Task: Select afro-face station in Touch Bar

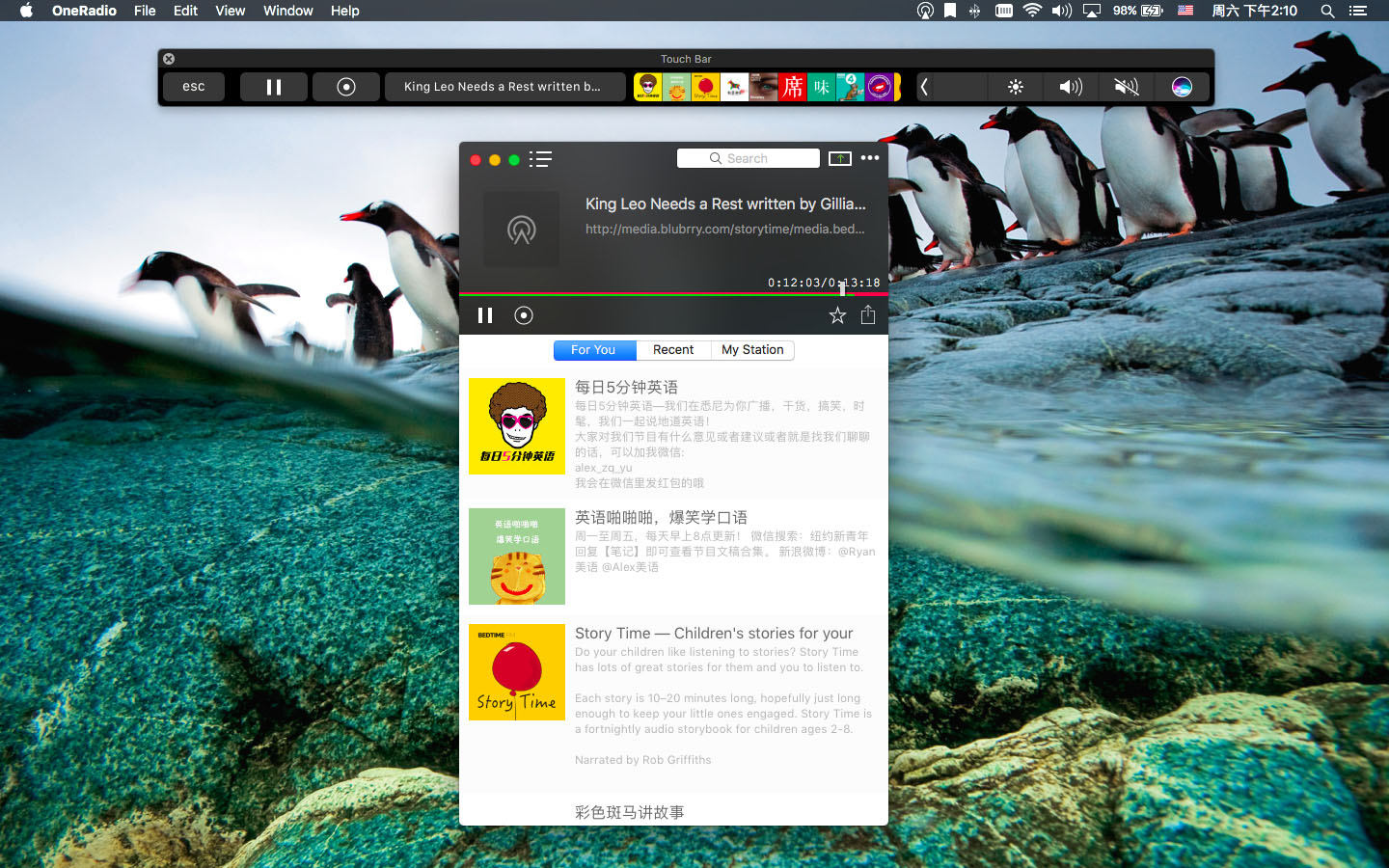Action: [x=648, y=87]
